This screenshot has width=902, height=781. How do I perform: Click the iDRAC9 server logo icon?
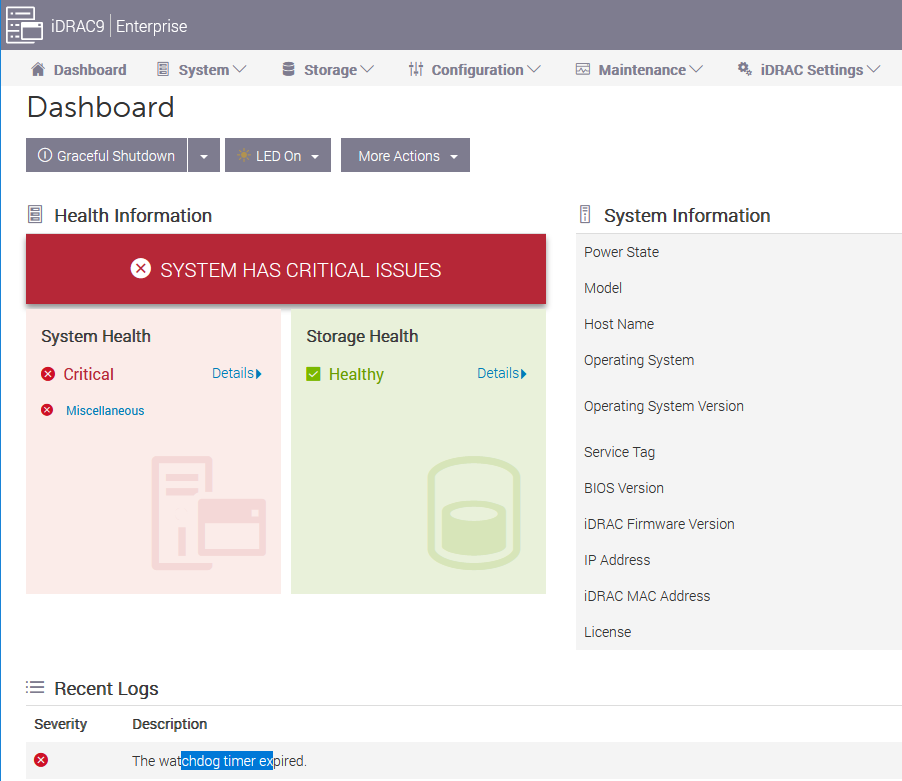coord(24,25)
